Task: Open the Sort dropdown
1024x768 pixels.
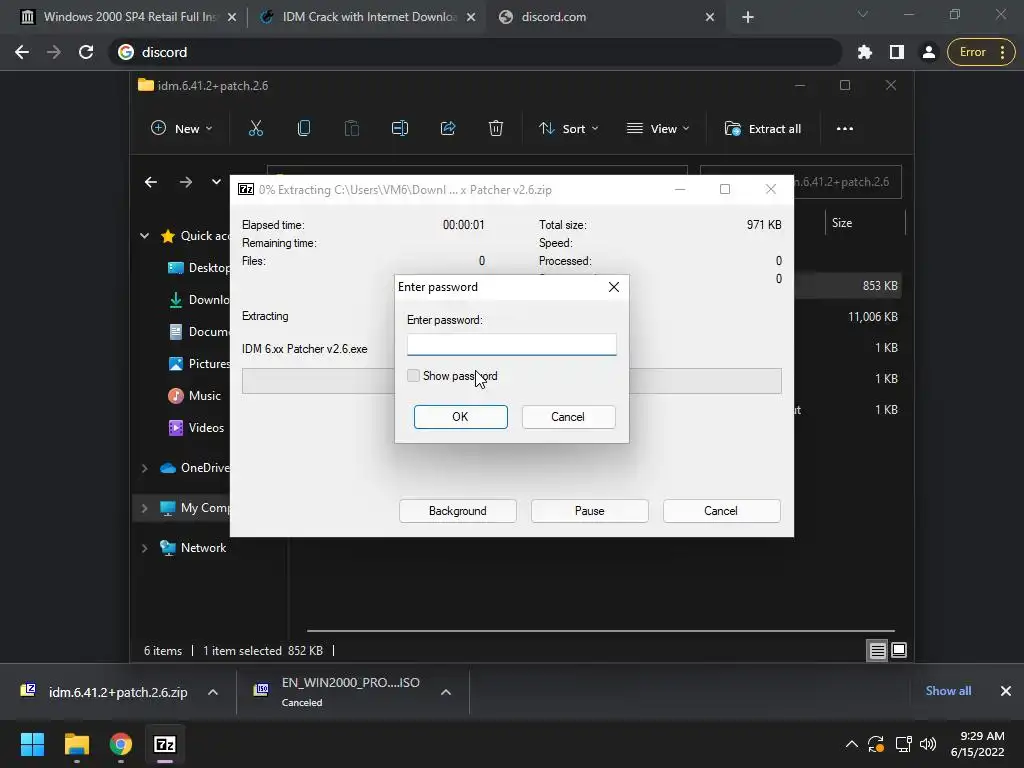Action: coord(568,129)
